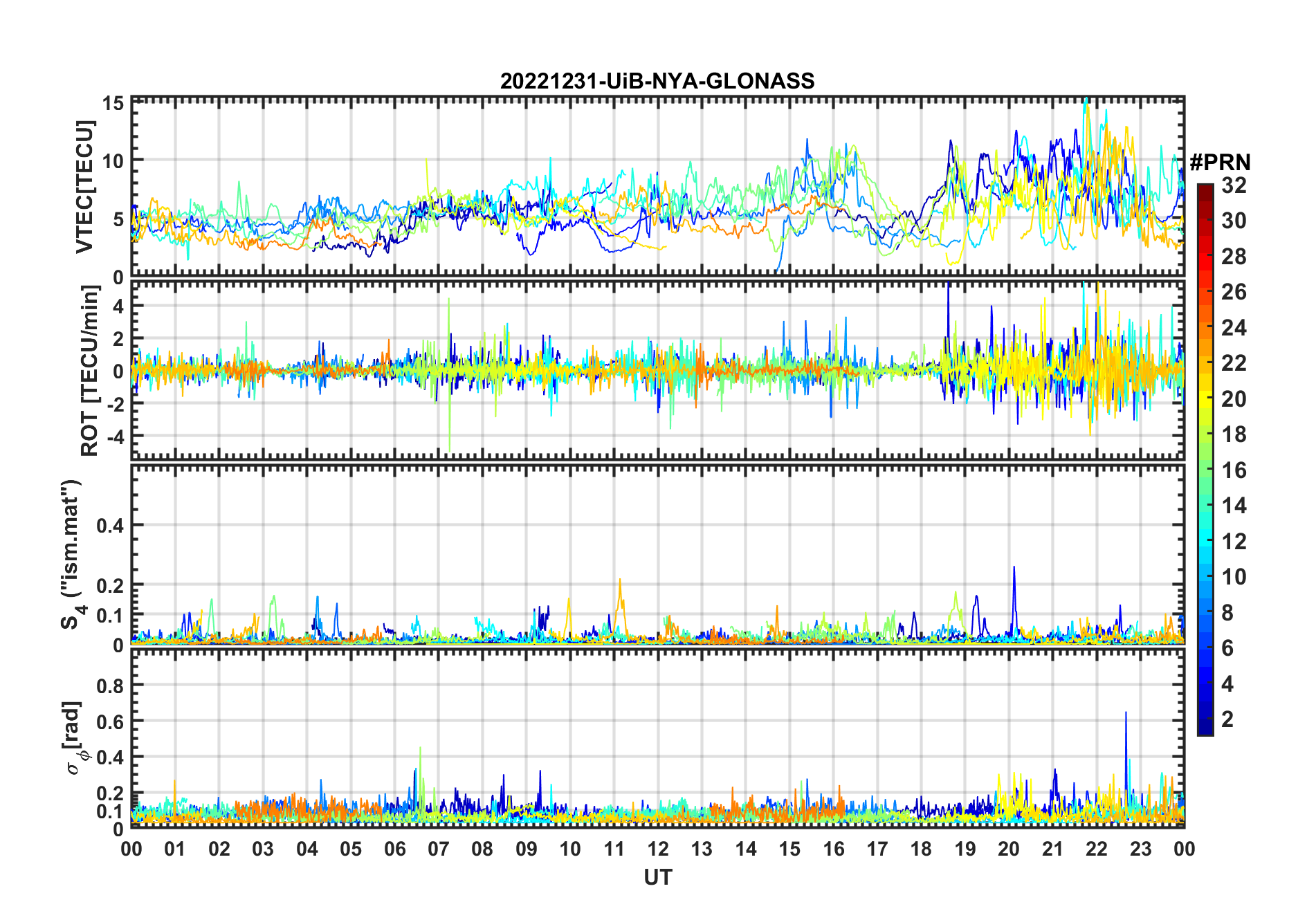The image size is (1316, 920).
Task: Click colorbar tick label 18
Action: 1234,434
